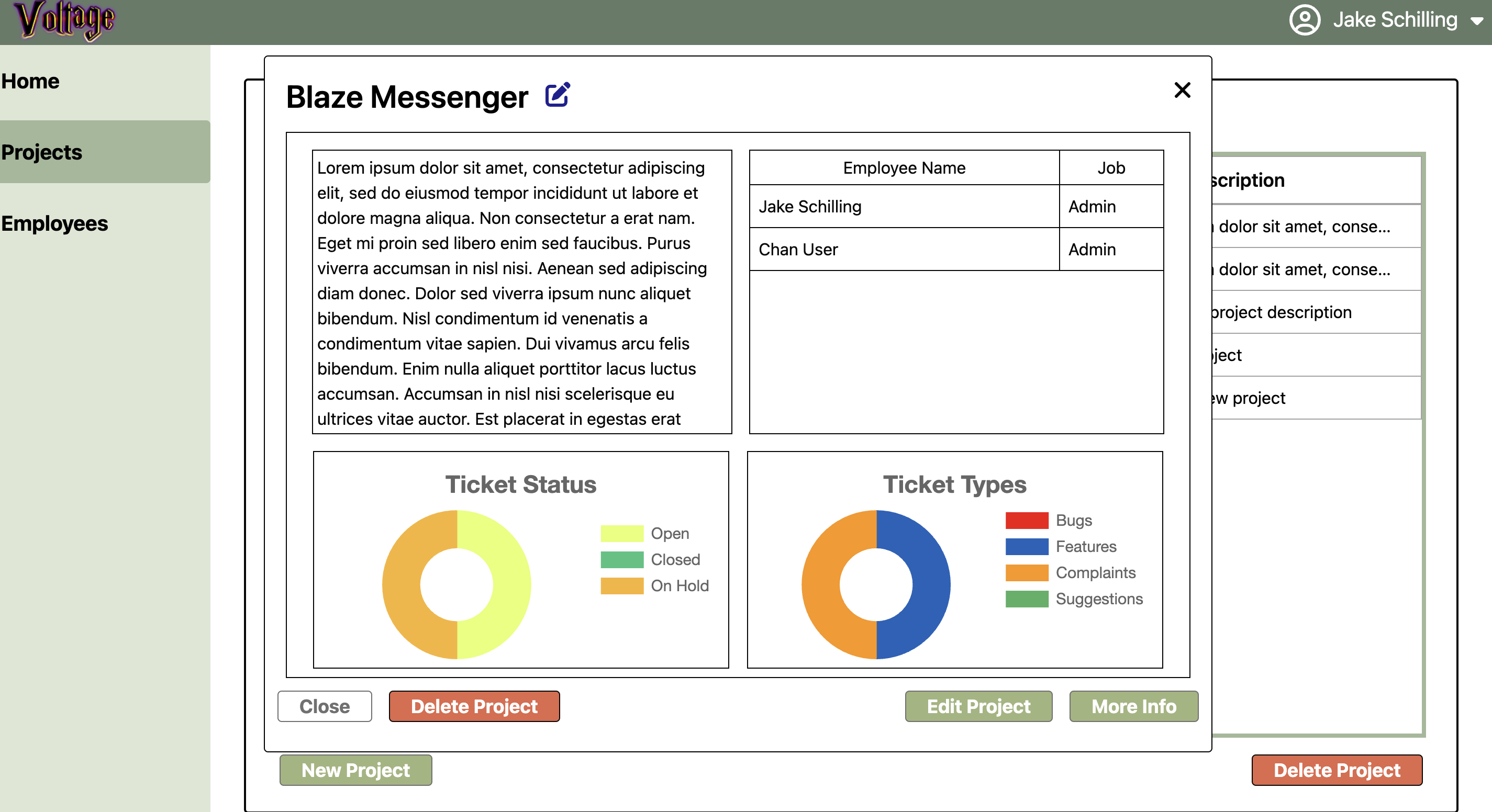The image size is (1492, 812).
Task: Toggle the Suggestions legend swatch
Action: pos(1026,599)
